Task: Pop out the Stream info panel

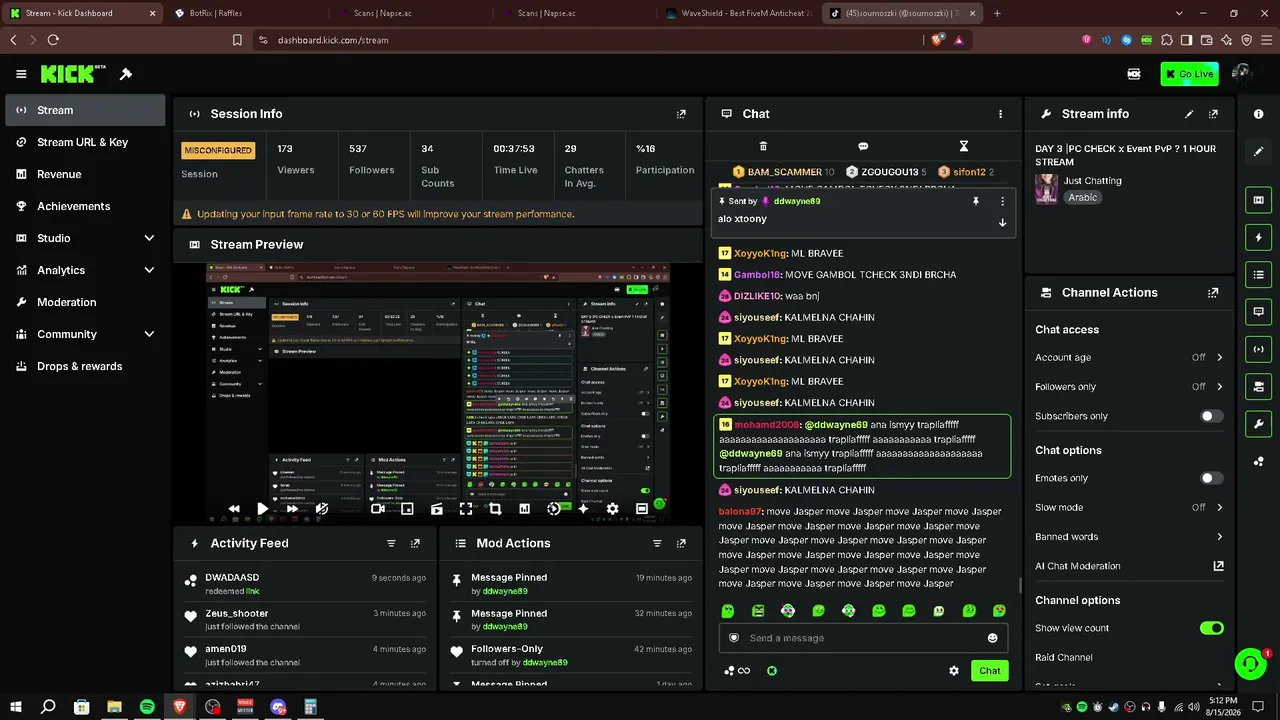Action: pyautogui.click(x=1213, y=114)
